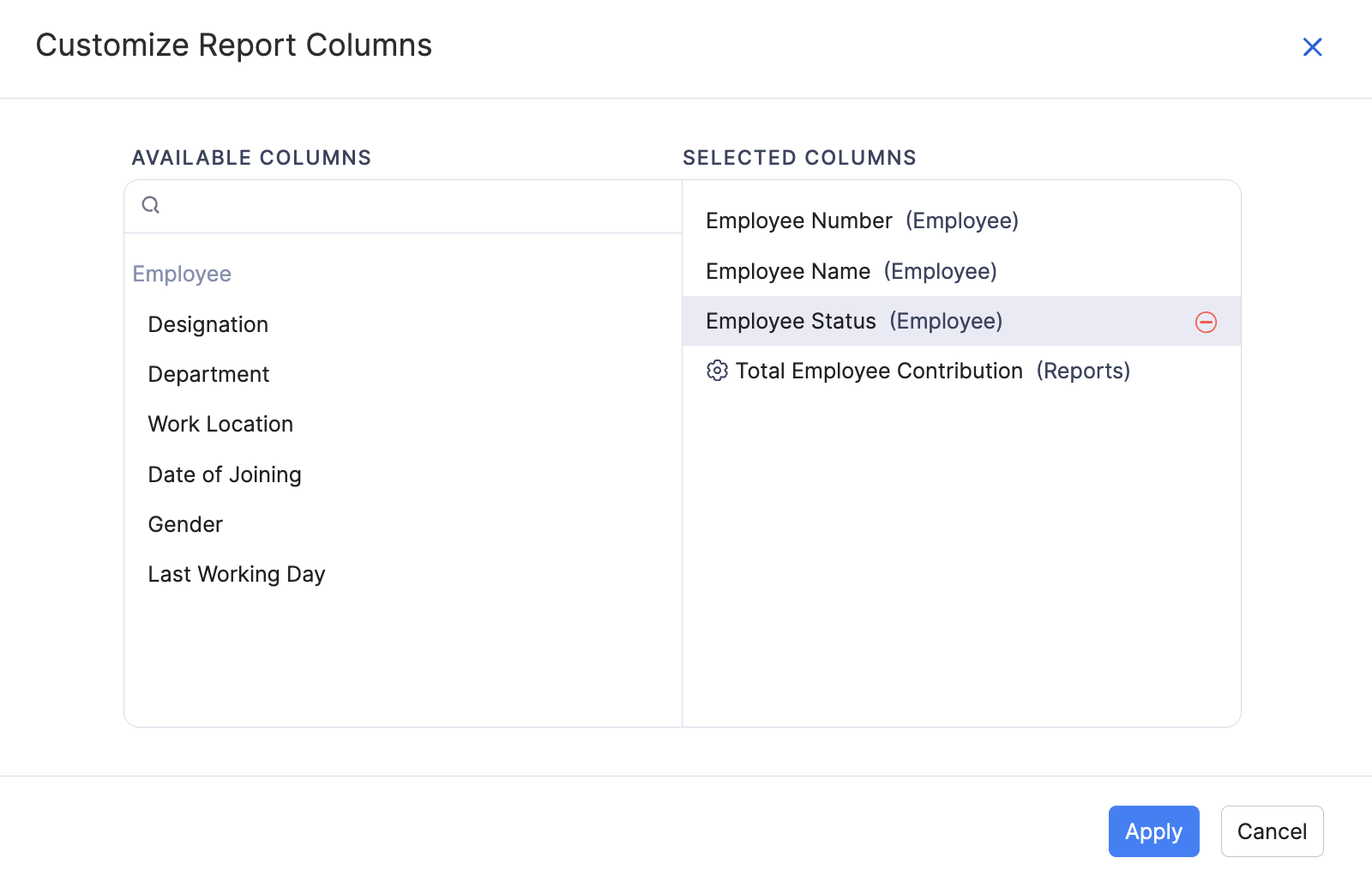Click the Employee Name selected column

(x=961, y=271)
